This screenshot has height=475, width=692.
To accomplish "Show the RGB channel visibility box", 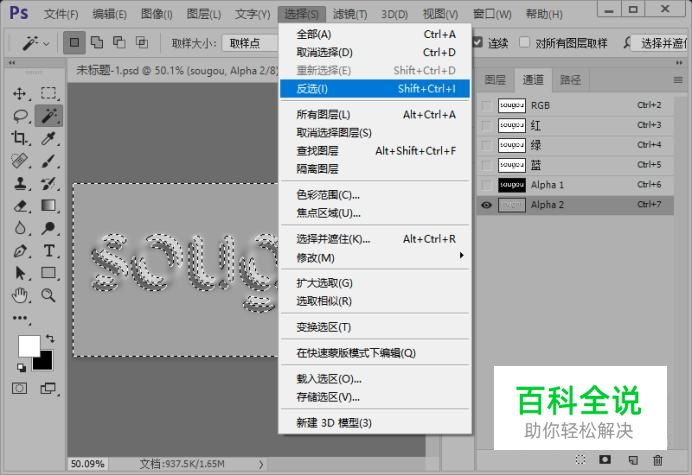I will tap(486, 106).
